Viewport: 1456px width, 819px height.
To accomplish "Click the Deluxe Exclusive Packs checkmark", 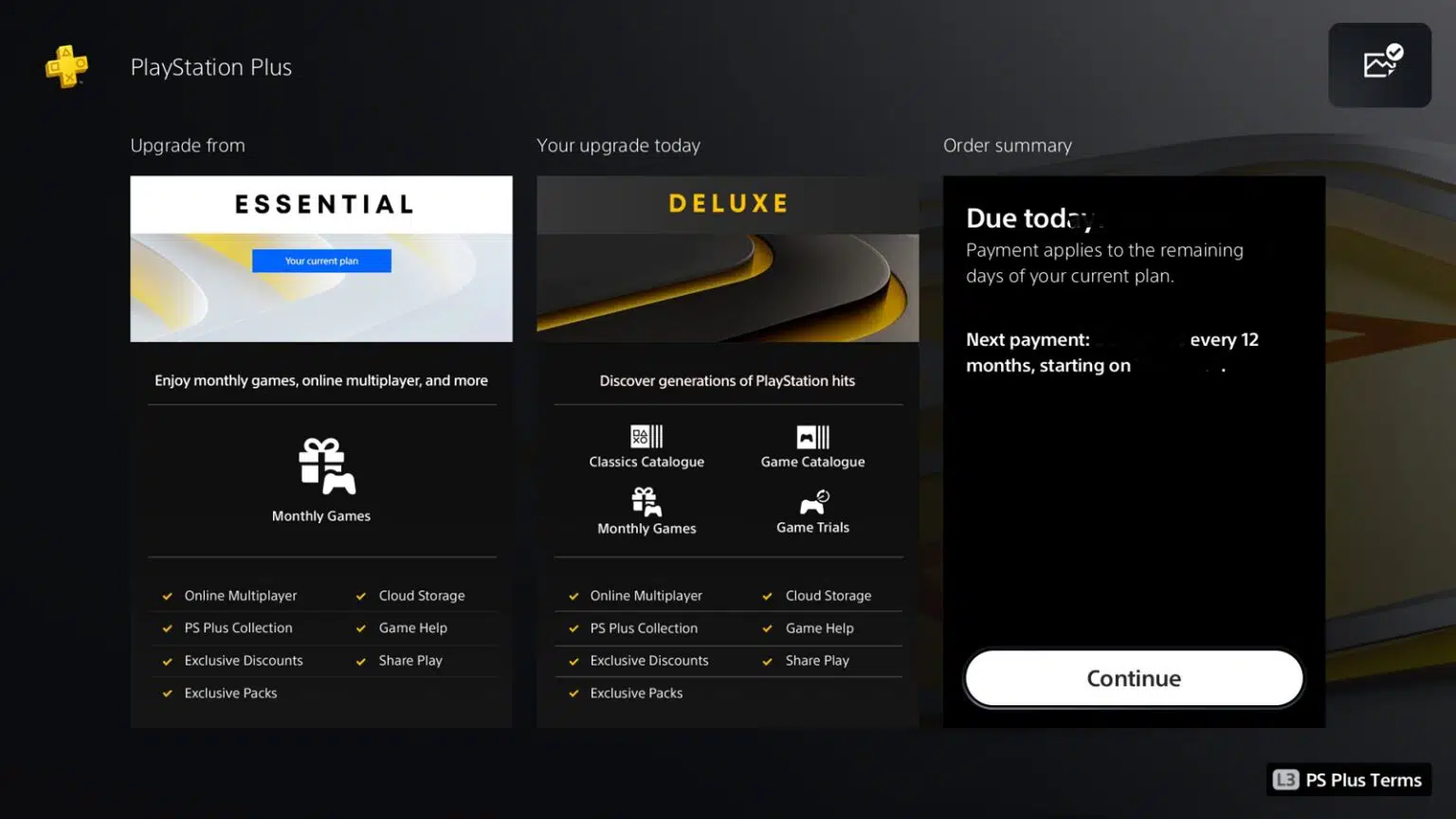I will [x=573, y=694].
